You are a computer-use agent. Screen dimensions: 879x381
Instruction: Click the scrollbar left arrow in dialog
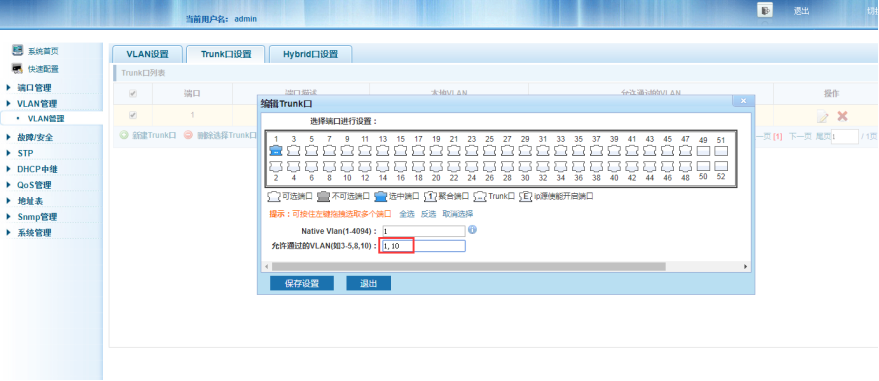point(267,267)
